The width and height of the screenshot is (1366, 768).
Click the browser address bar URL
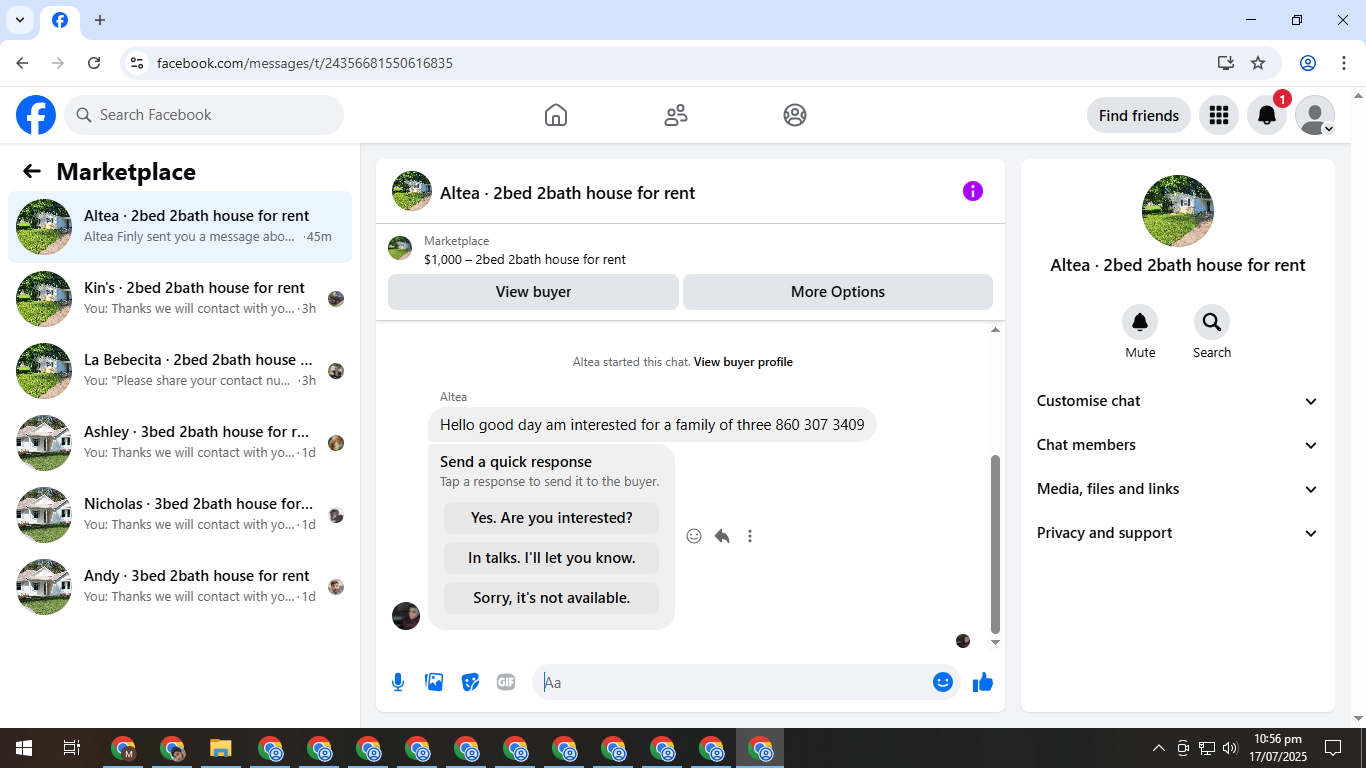click(305, 63)
